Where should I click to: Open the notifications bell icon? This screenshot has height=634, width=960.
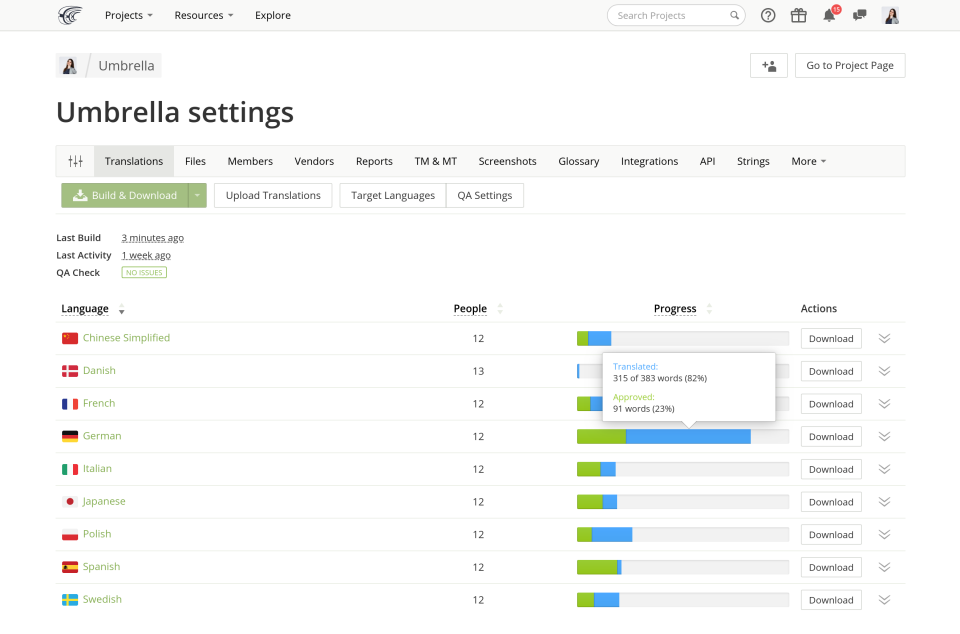coord(829,15)
